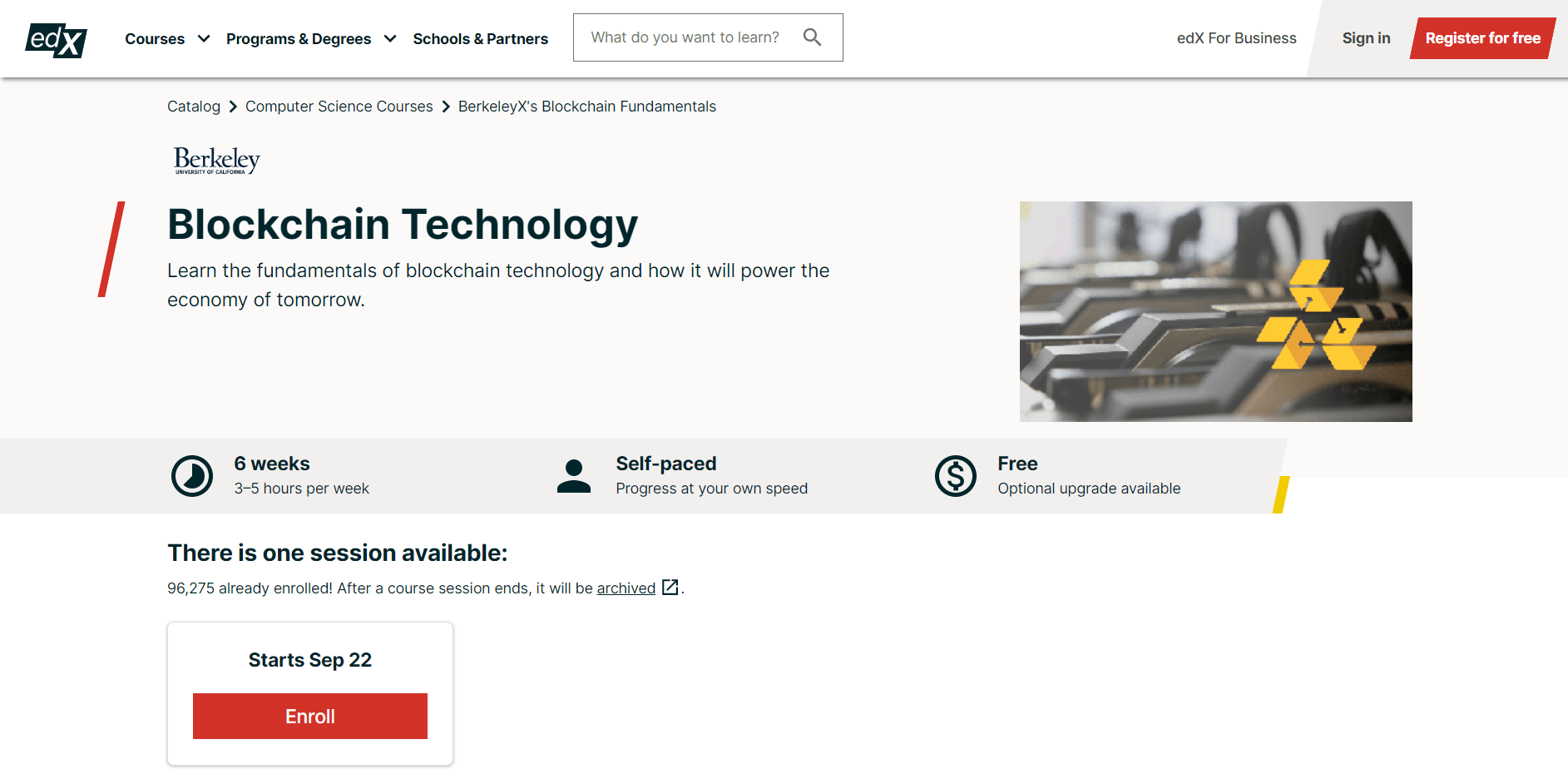Screen dimensions: 1568x774
Task: Go to edX For Business
Action: click(x=1236, y=38)
